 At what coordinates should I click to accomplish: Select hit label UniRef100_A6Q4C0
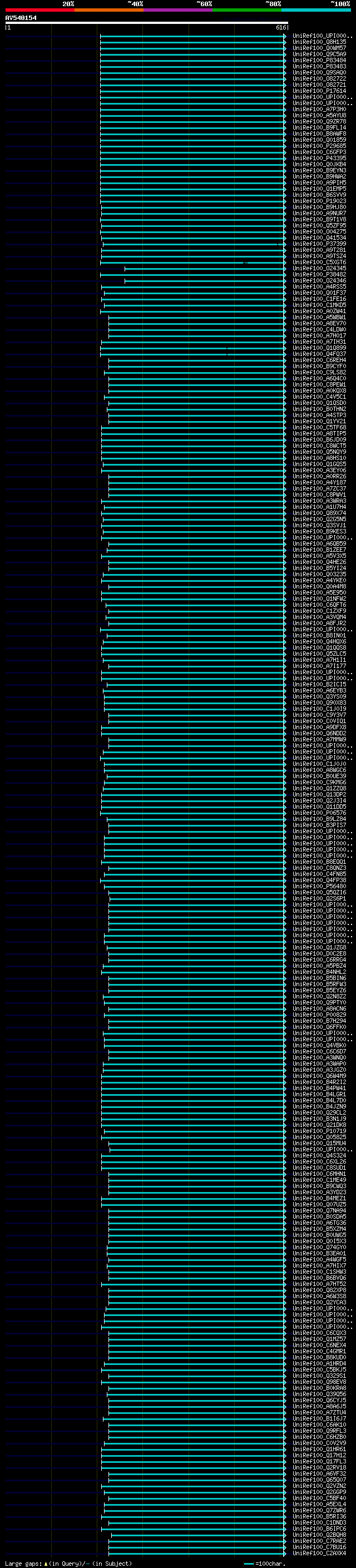pos(319,379)
